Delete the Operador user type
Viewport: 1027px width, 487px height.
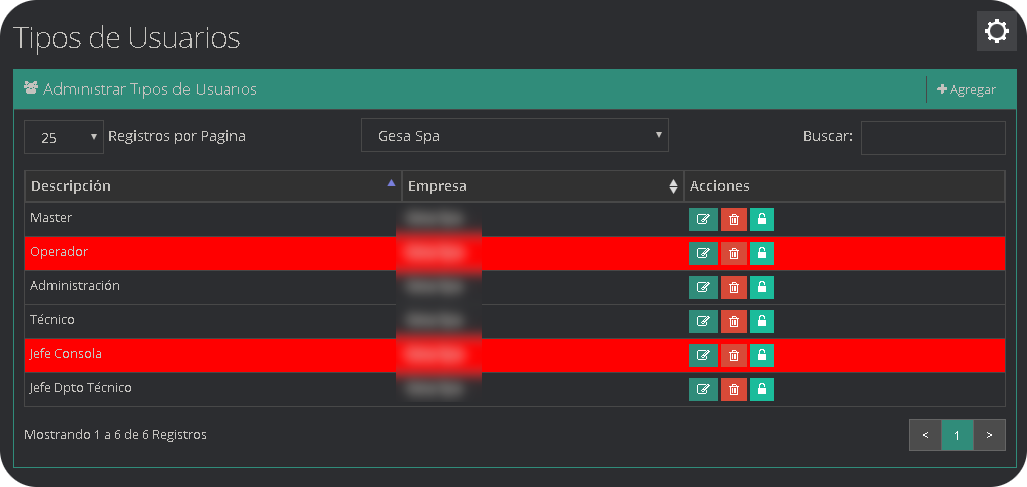[x=734, y=254]
